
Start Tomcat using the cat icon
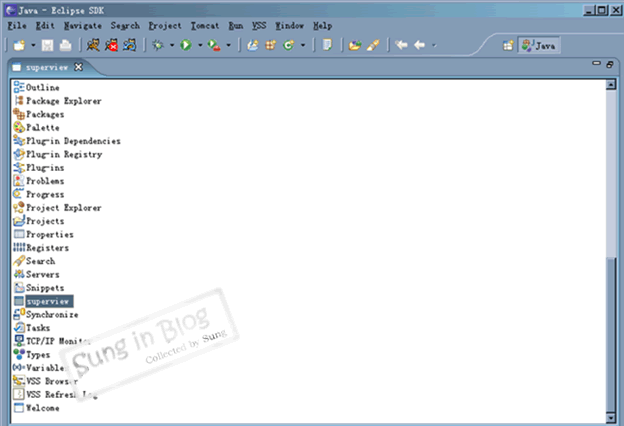pos(93,45)
